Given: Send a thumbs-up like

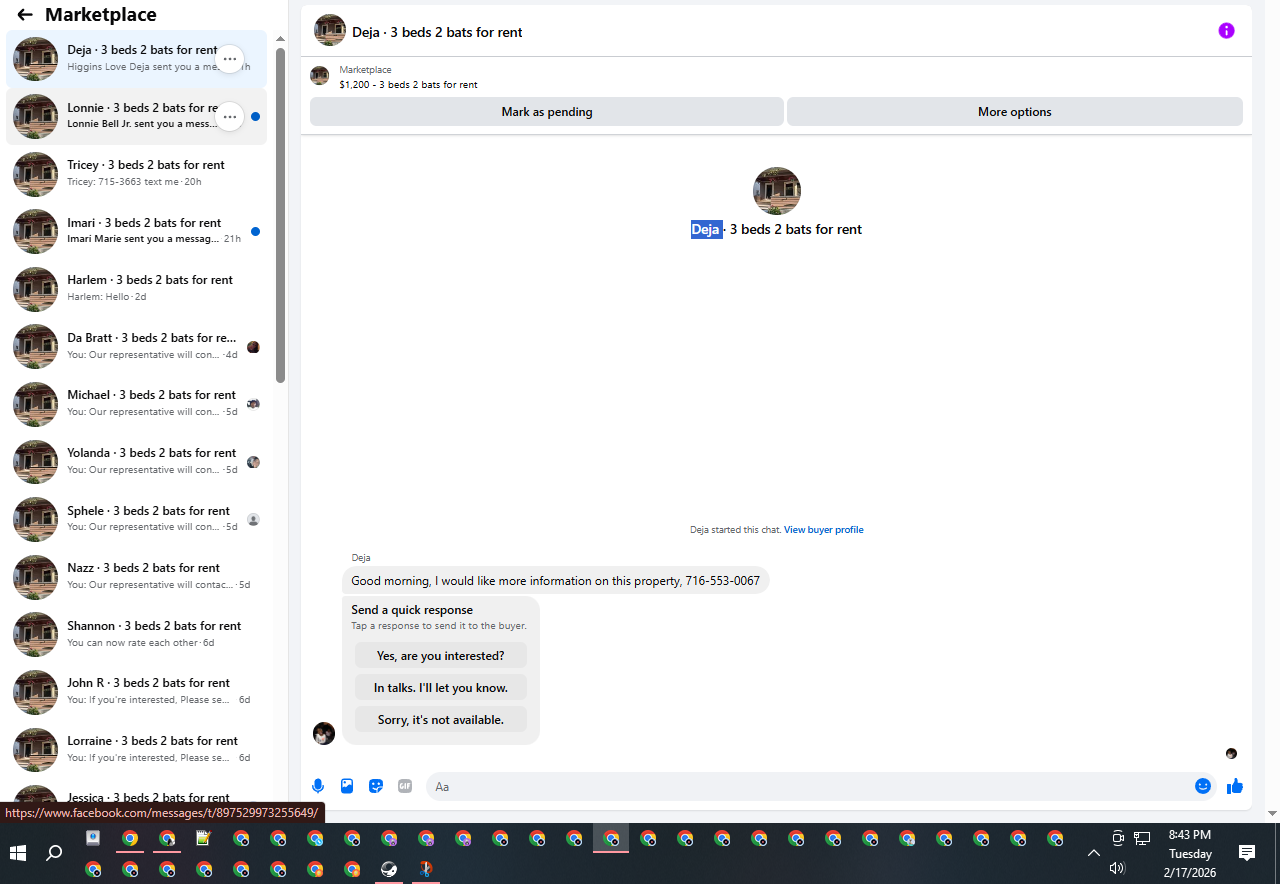Looking at the screenshot, I should pyautogui.click(x=1235, y=786).
